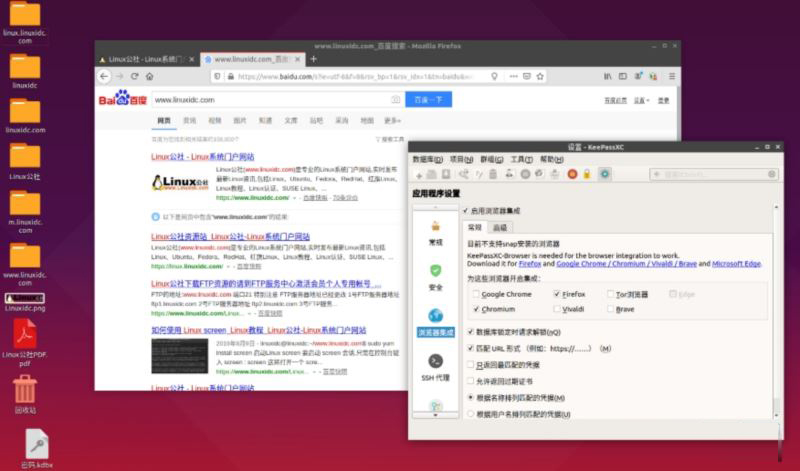
Task: Toggle 匹配 URL 形式 checkbox
Action: (x=470, y=348)
